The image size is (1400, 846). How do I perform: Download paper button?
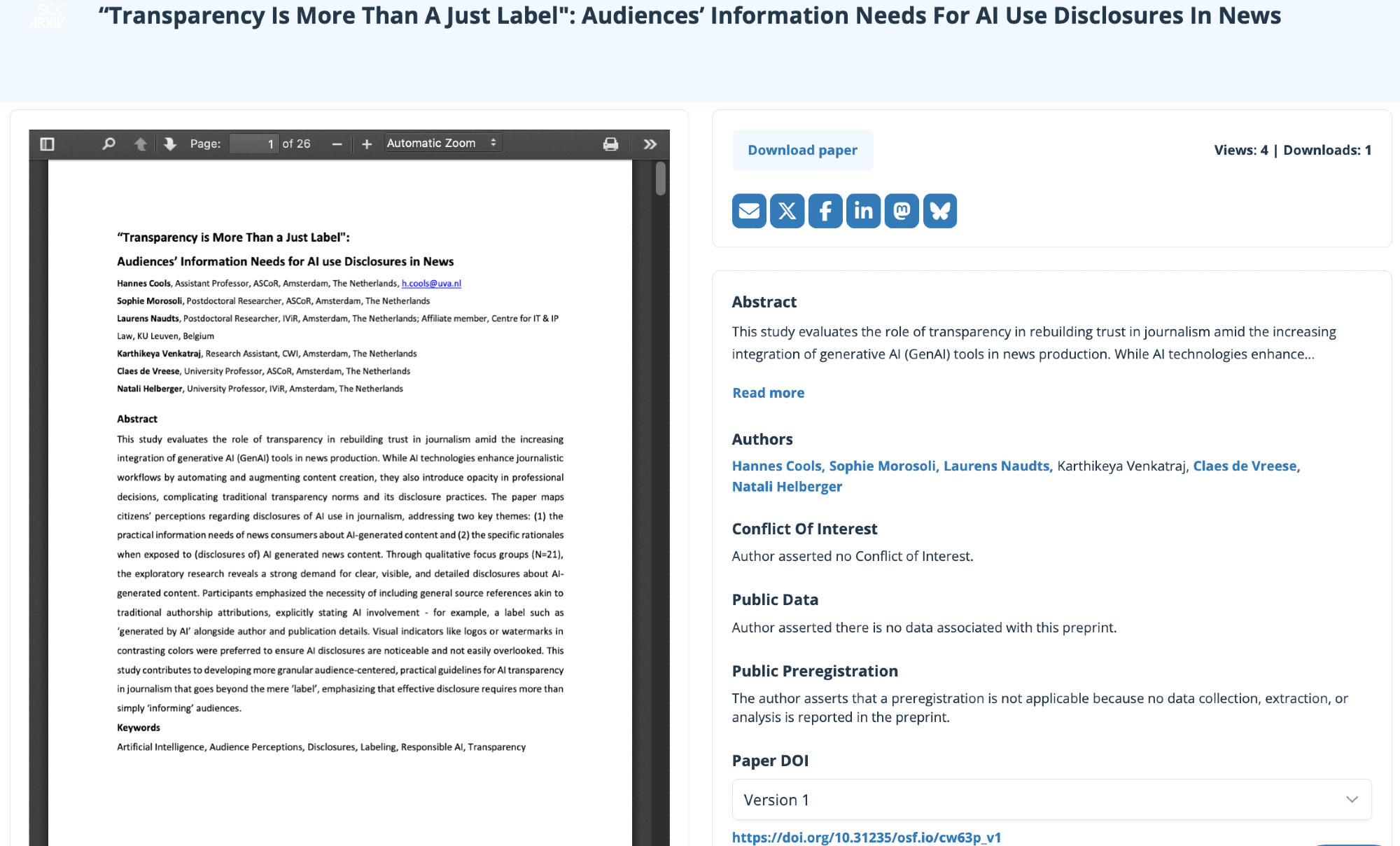click(x=802, y=150)
